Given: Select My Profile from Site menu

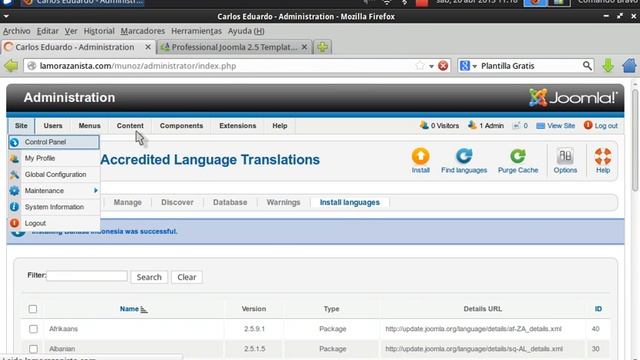Looking at the screenshot, I should click(x=40, y=158).
